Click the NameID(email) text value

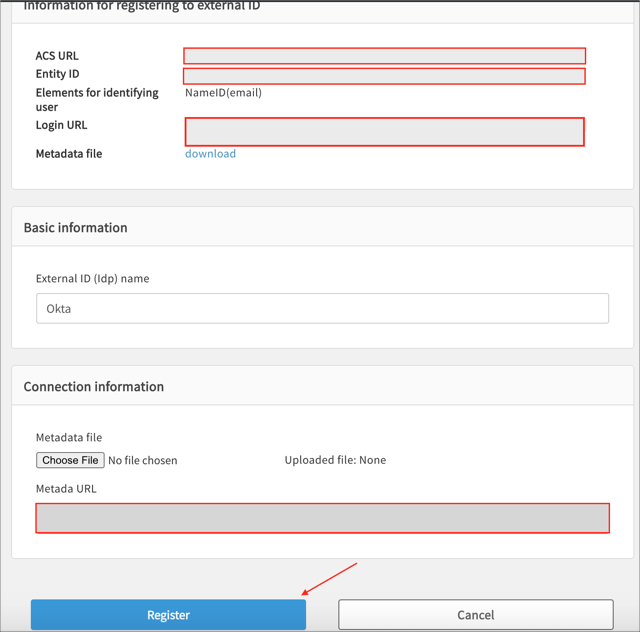tap(223, 93)
